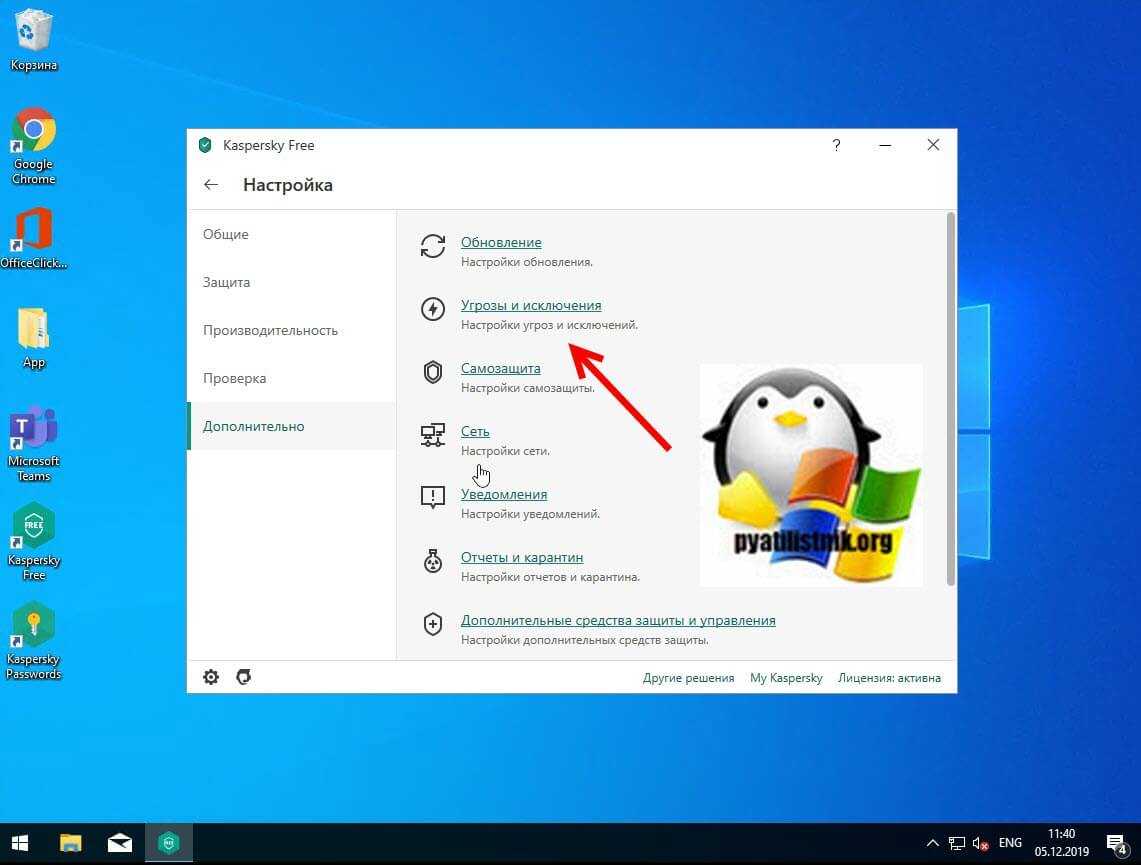Click the Notifications exclamation icon
The image size is (1141, 865).
coord(432,498)
